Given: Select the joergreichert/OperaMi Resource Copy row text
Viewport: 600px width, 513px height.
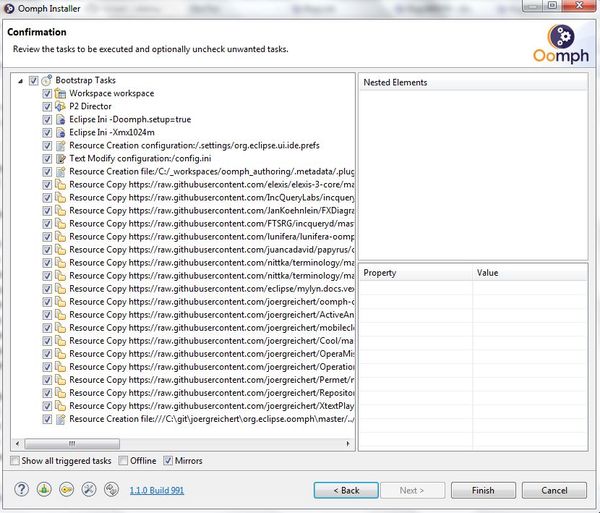Looking at the screenshot, I should click(x=212, y=354).
